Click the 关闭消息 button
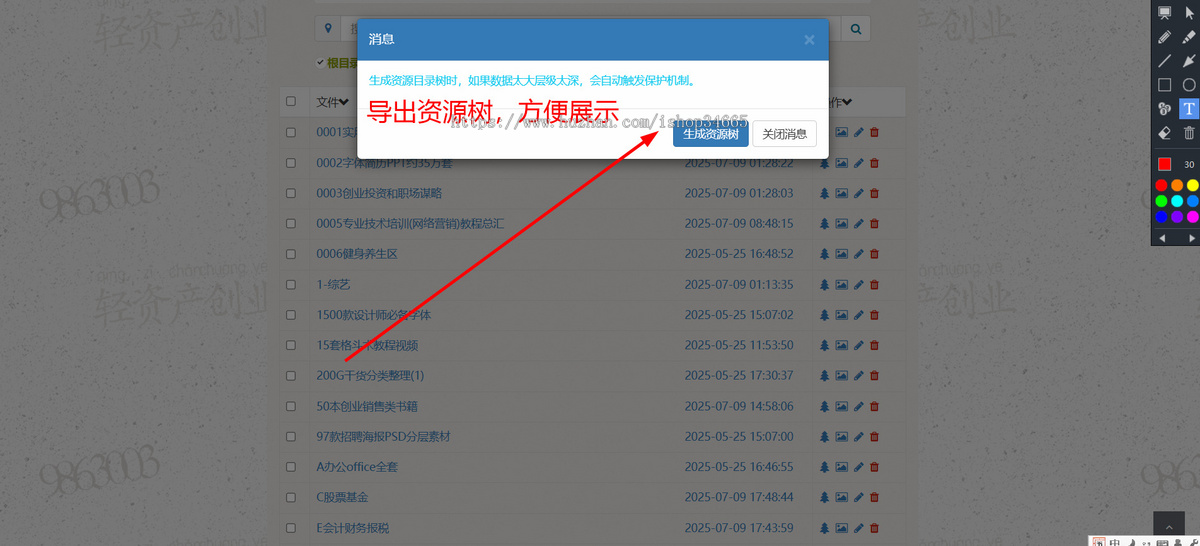The width and height of the screenshot is (1200, 546). [785, 134]
